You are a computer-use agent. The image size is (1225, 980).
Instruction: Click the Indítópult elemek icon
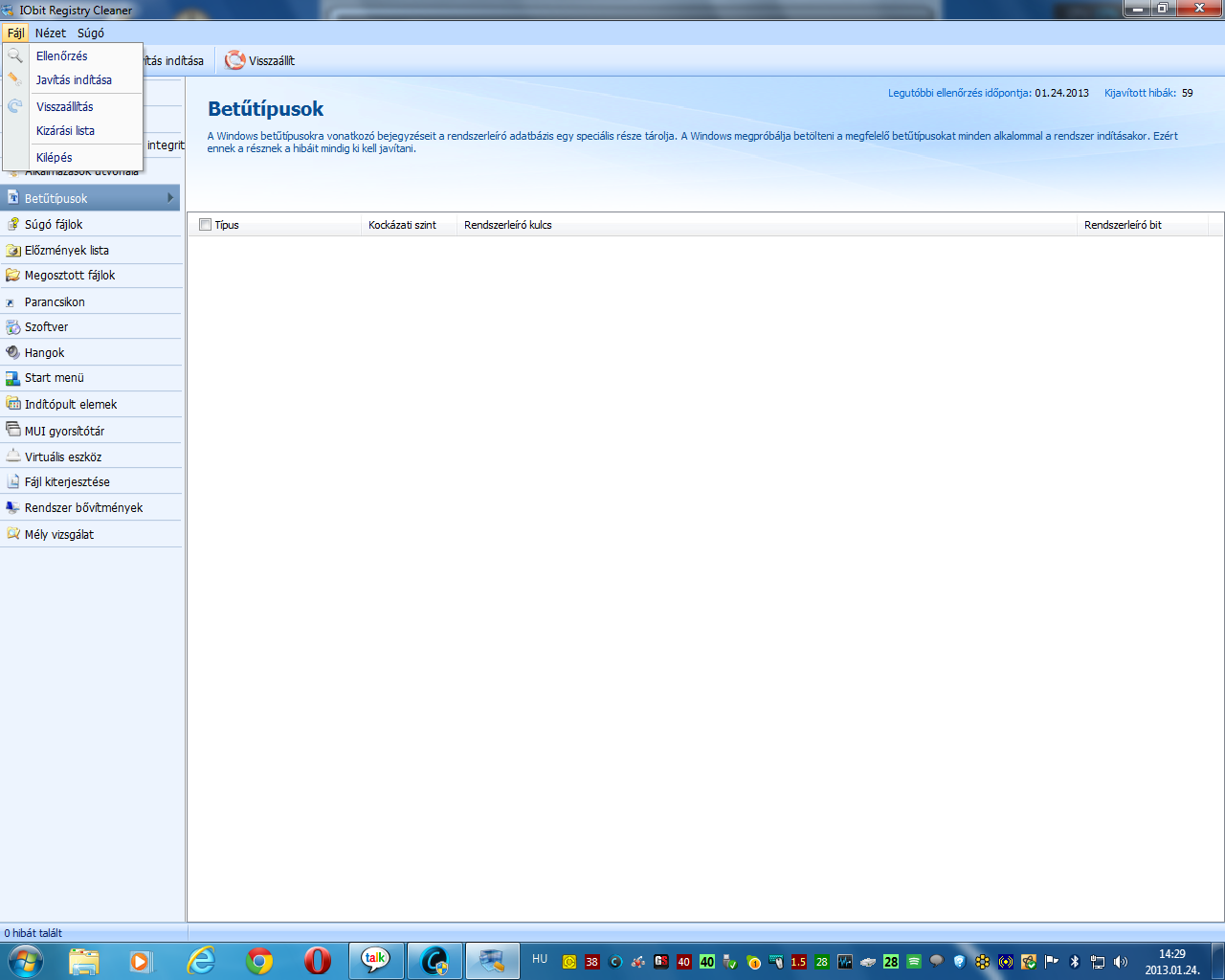pyautogui.click(x=13, y=404)
